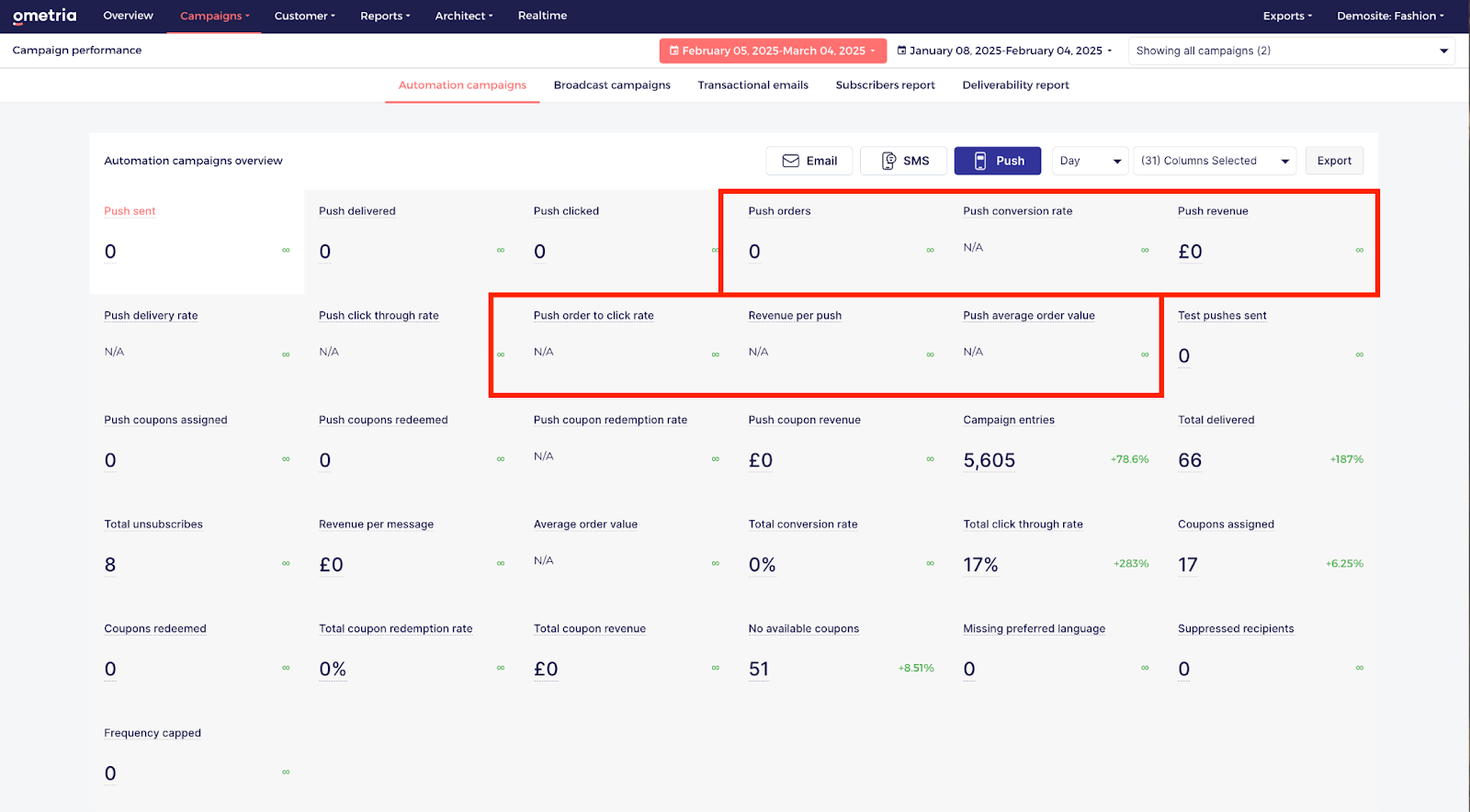The image size is (1470, 812).
Task: Select the Push delivered metric
Action: tap(412, 242)
